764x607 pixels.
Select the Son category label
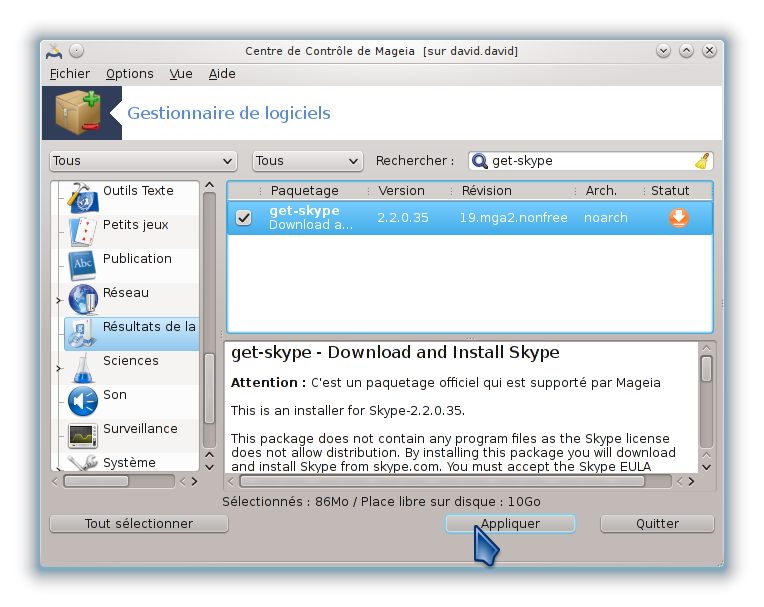click(x=115, y=395)
